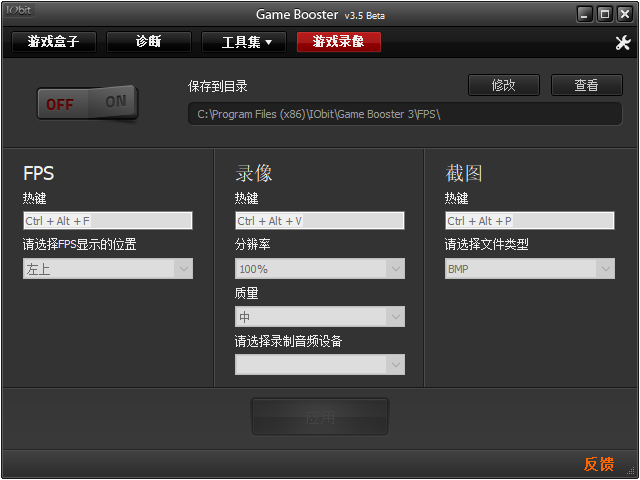Click the save directory path field
This screenshot has height=480, width=640.
click(404, 114)
